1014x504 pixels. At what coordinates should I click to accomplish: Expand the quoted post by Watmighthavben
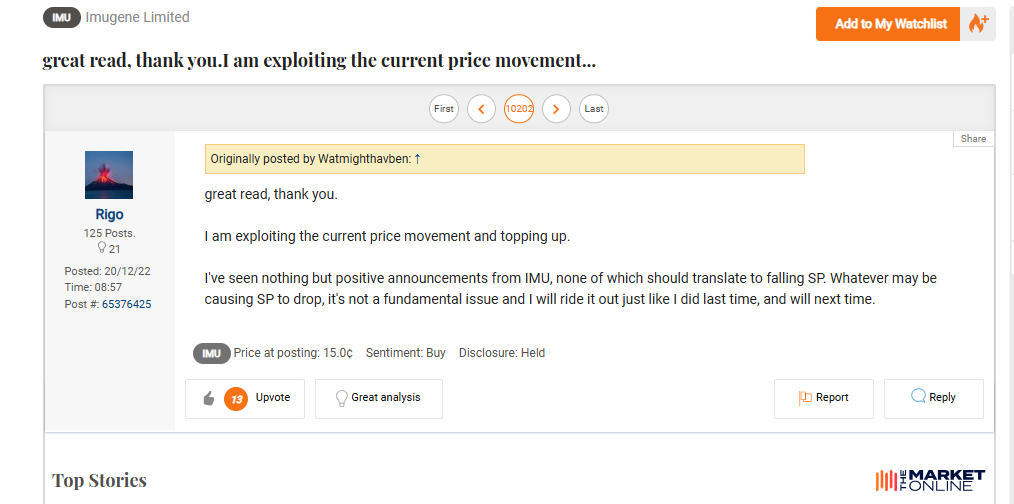coord(504,159)
